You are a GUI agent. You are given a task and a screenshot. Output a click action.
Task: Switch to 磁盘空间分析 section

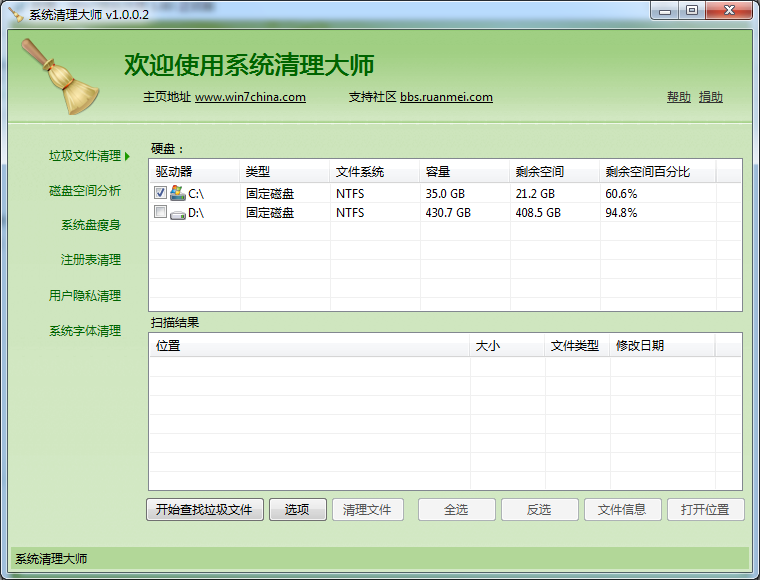[x=85, y=191]
